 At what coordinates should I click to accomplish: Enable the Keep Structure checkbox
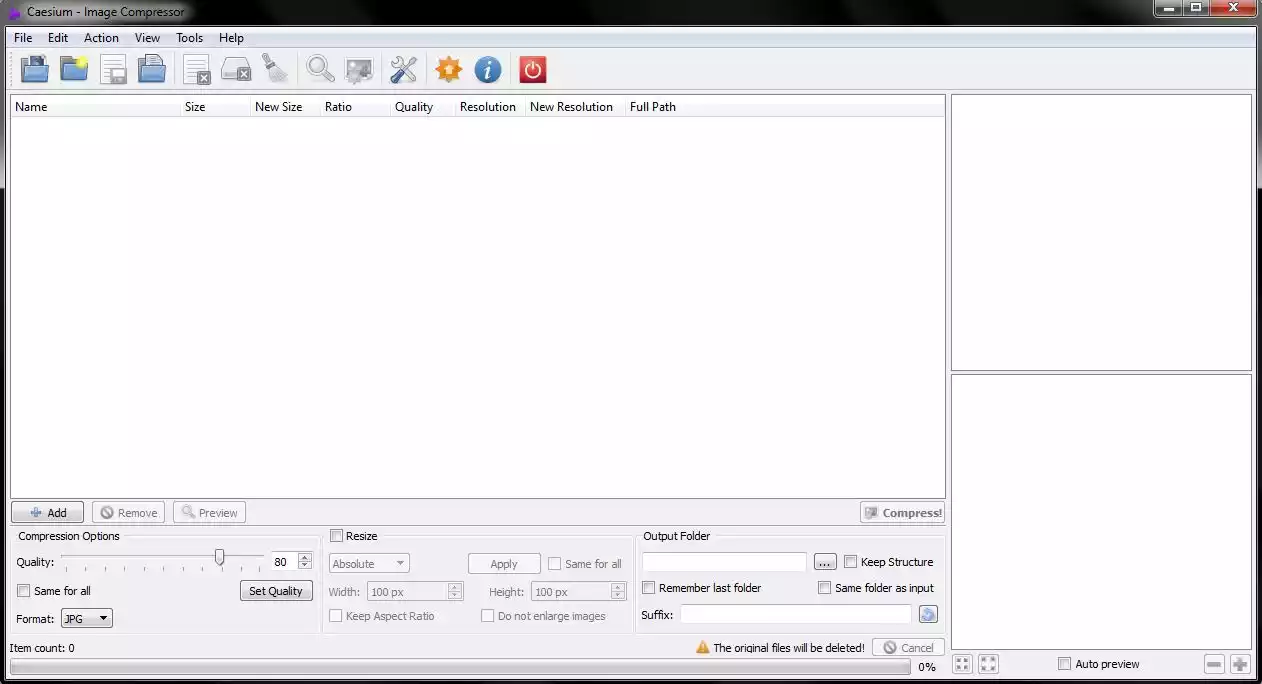point(851,562)
